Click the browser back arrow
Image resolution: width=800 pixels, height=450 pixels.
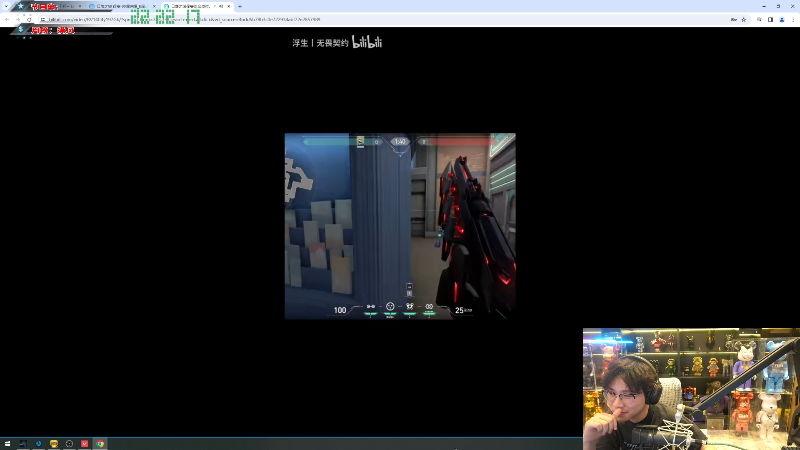tap(7, 19)
